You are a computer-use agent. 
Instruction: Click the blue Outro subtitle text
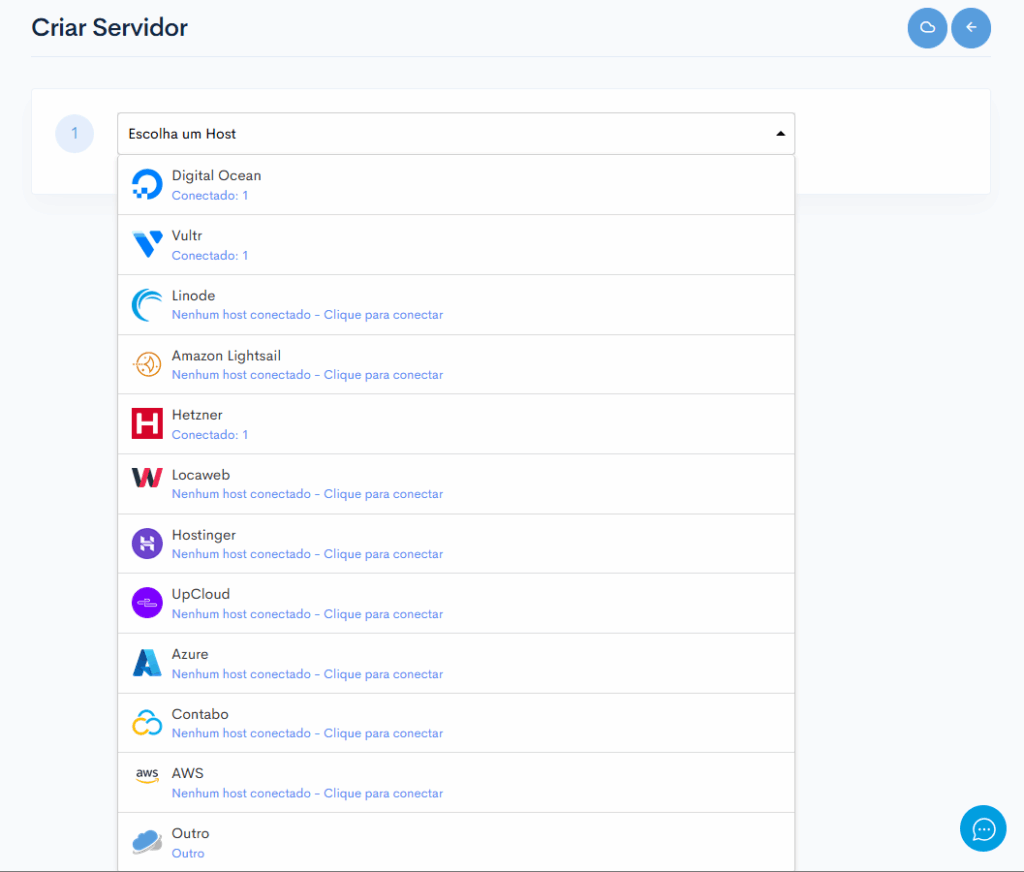pyautogui.click(x=187, y=853)
